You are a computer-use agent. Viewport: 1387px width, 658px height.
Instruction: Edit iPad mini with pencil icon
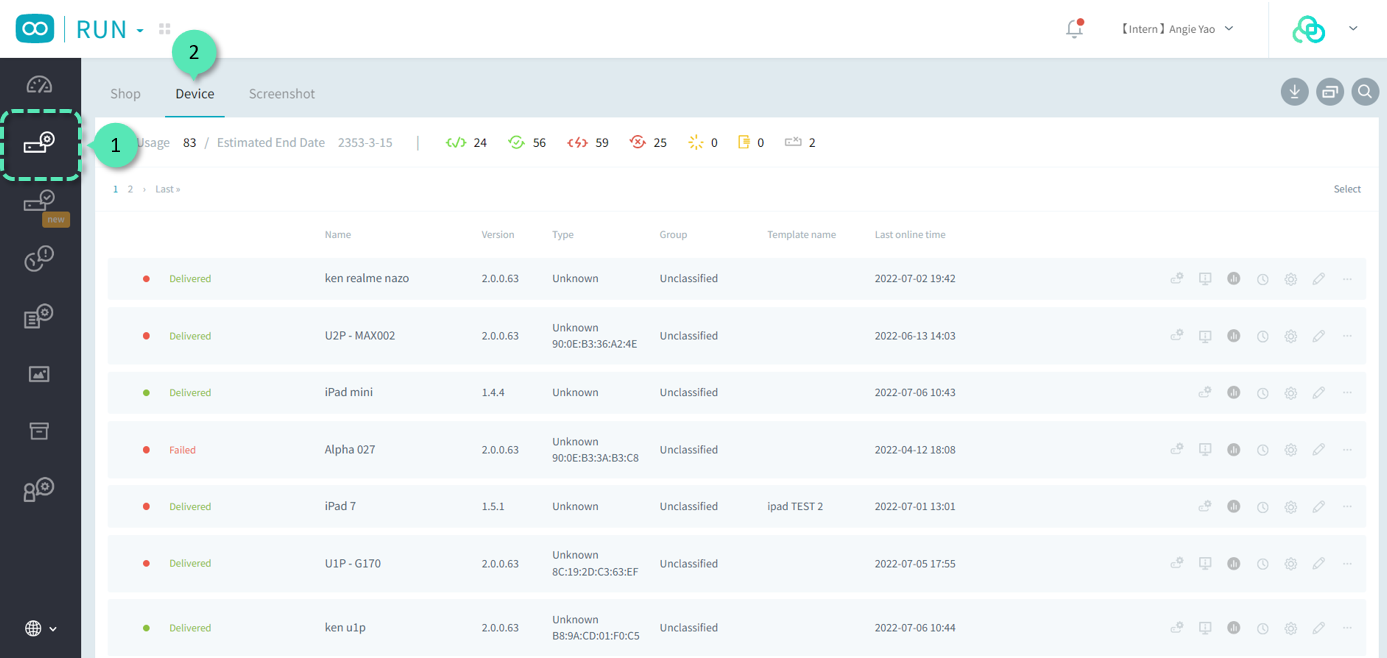tap(1319, 393)
